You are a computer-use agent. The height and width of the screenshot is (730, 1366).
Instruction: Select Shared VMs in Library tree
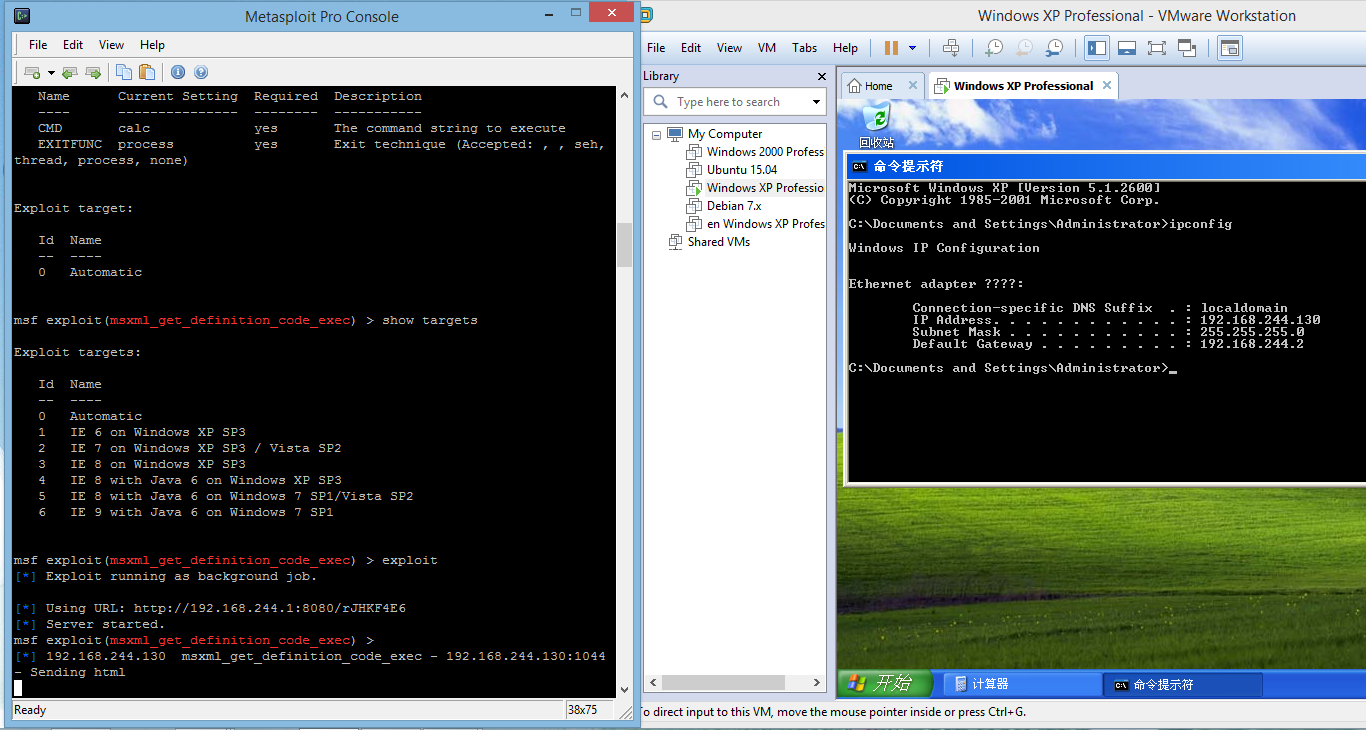coord(718,242)
